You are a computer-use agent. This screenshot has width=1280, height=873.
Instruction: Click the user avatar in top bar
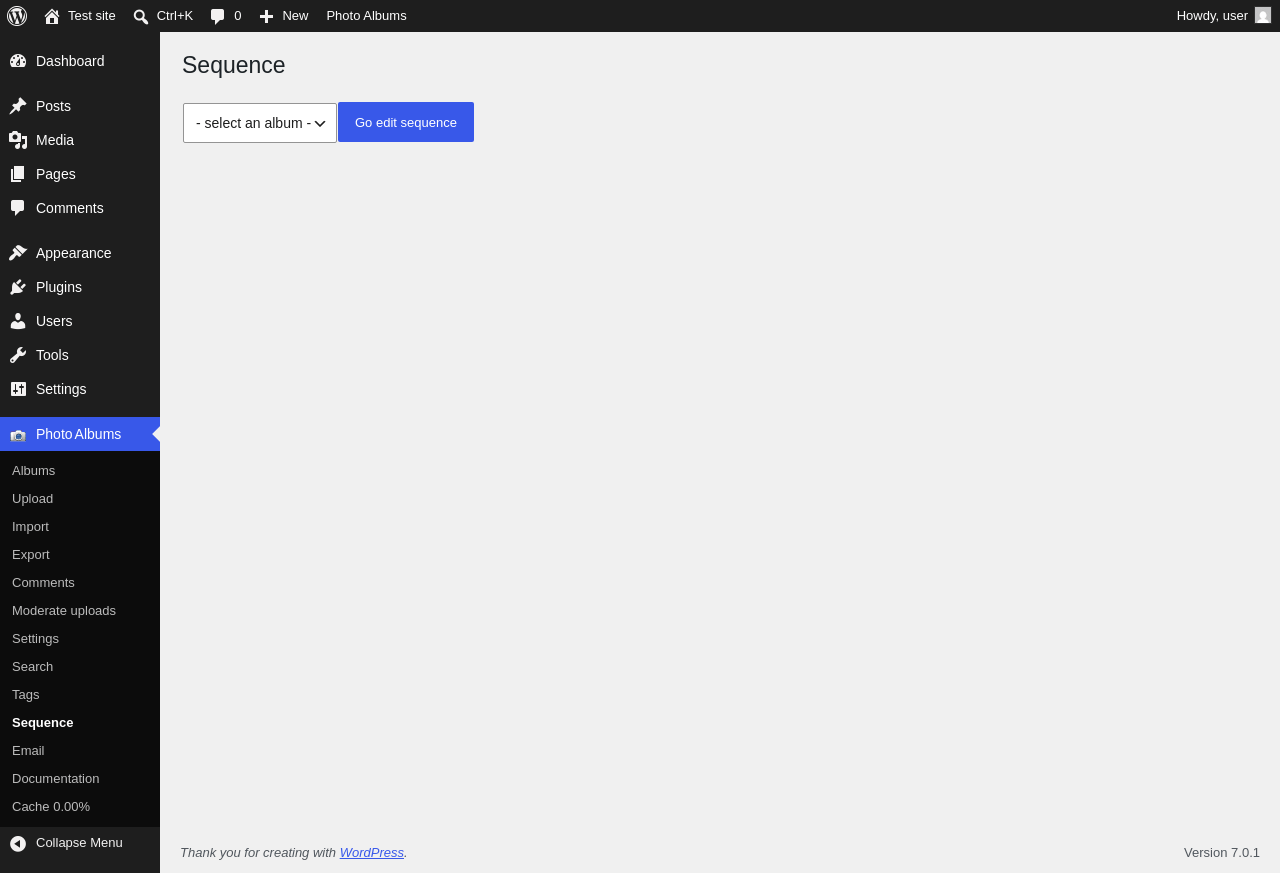pyautogui.click(x=1263, y=15)
